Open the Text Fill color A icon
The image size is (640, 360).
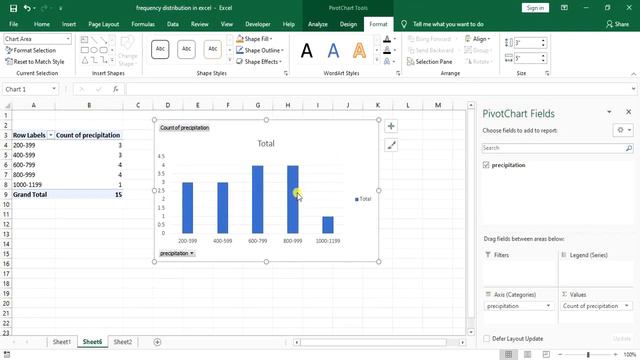click(387, 39)
